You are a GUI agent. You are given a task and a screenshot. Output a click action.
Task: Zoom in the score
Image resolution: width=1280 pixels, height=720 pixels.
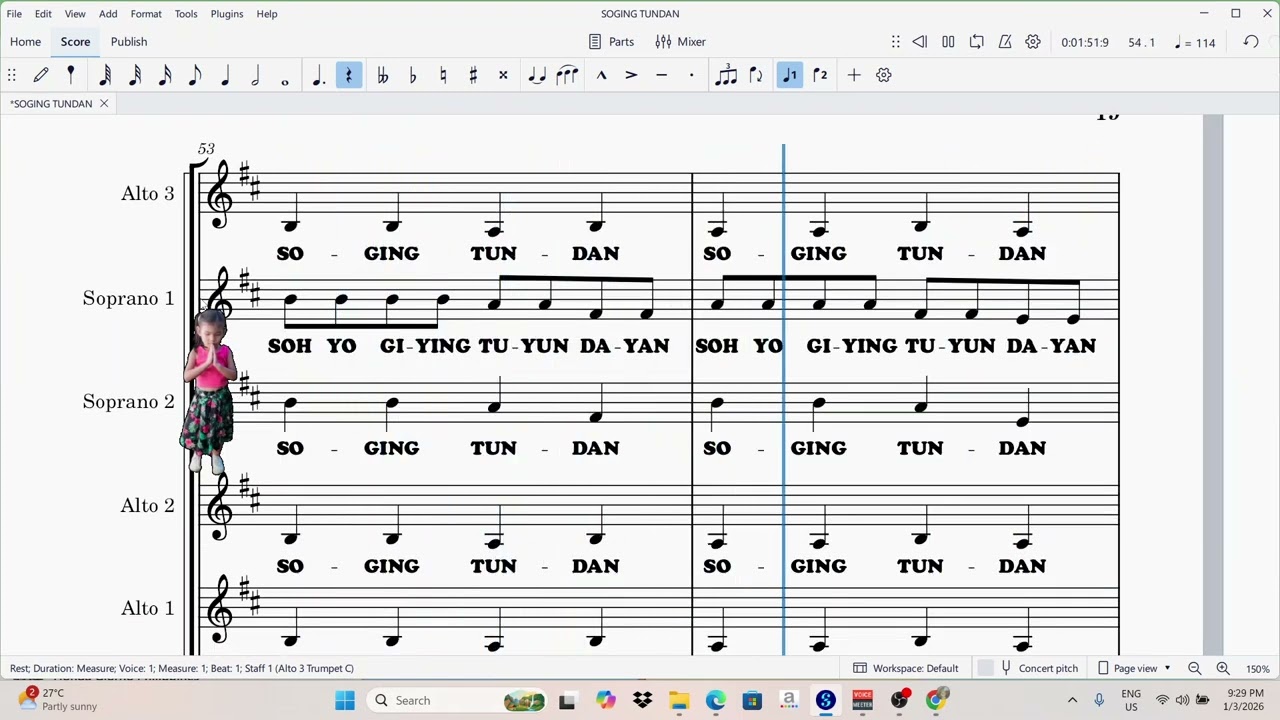tap(1223, 668)
